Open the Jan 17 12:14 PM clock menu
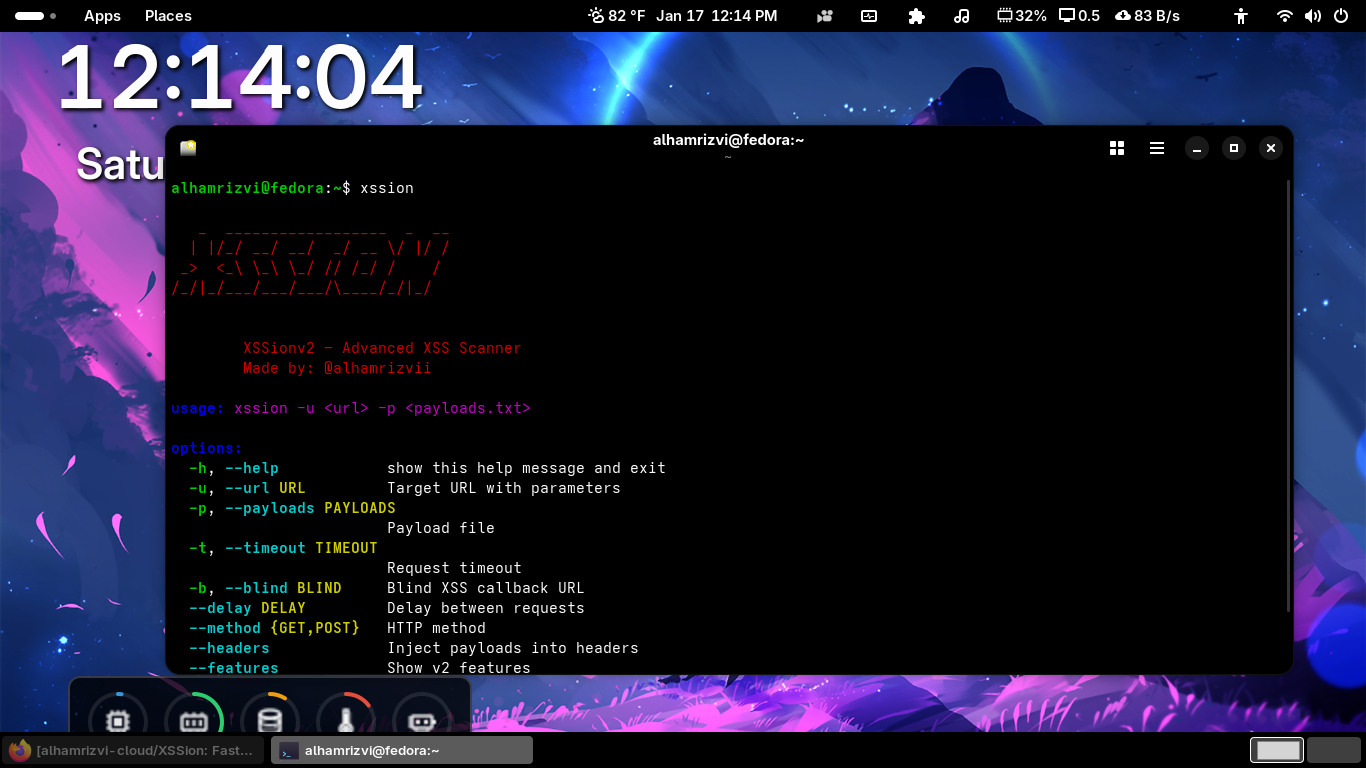The image size is (1366, 768). pos(716,16)
